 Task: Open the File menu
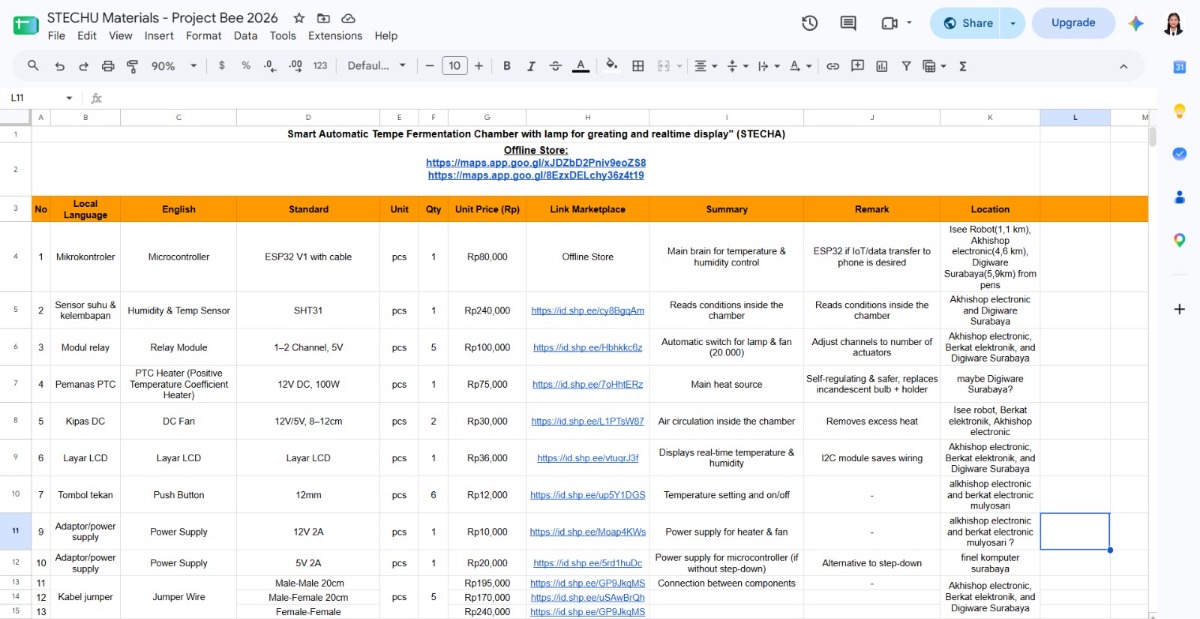point(57,36)
